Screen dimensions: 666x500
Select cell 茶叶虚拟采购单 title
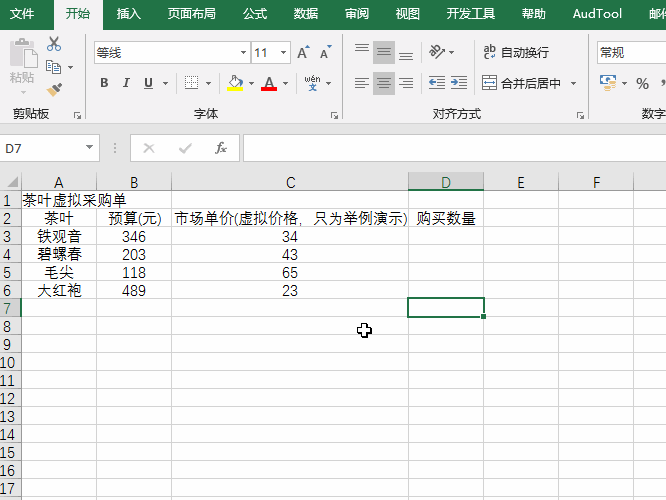(59, 200)
